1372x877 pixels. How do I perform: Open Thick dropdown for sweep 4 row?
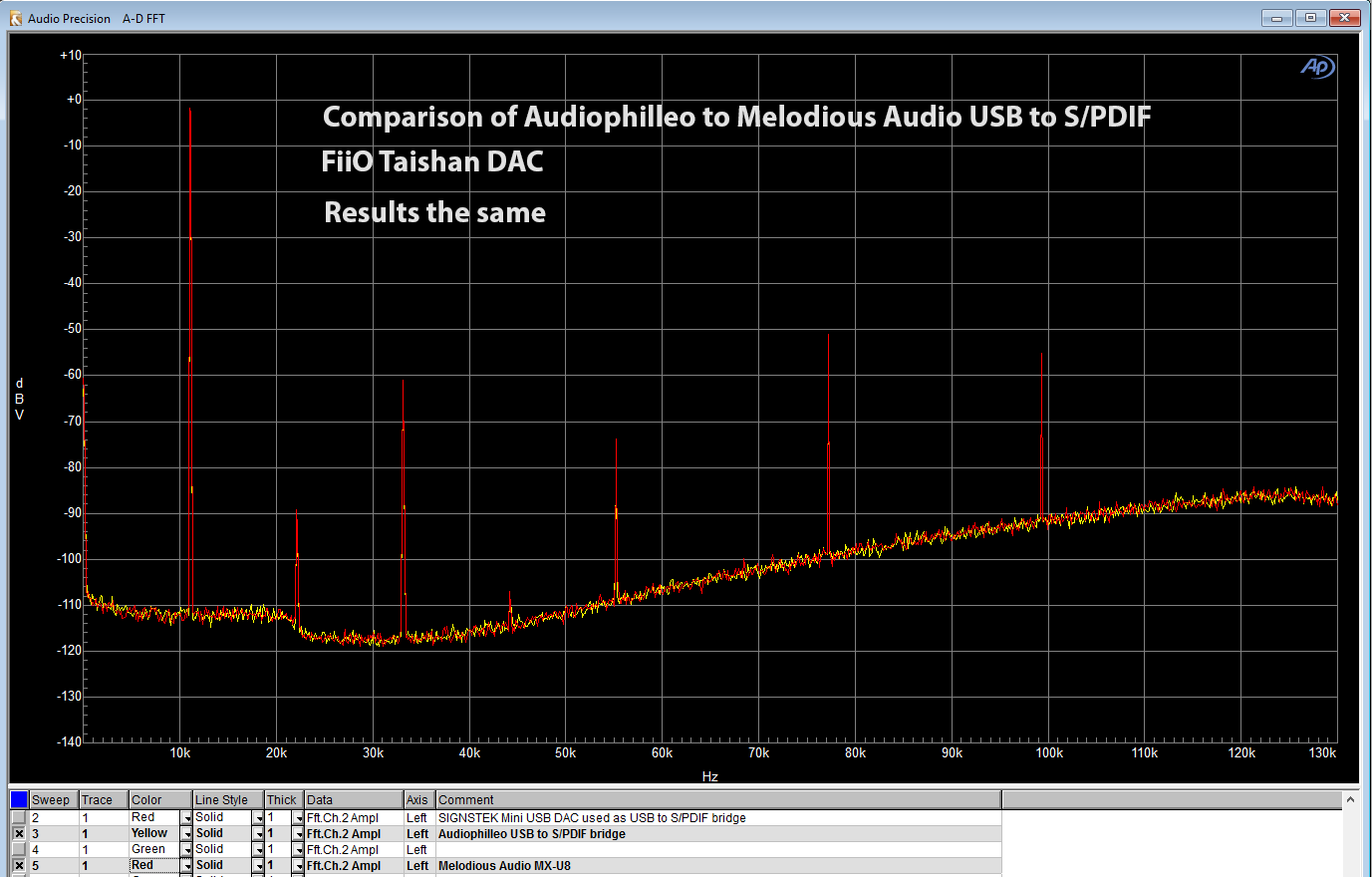coord(298,849)
